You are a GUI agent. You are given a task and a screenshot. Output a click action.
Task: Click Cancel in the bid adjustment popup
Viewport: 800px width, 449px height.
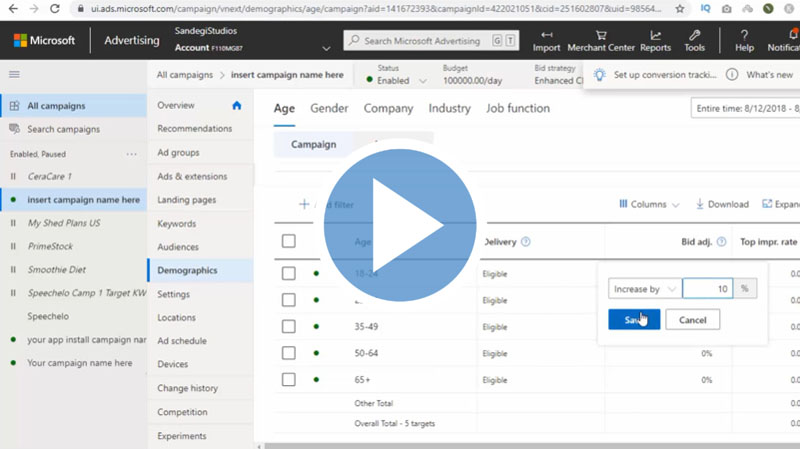692,319
